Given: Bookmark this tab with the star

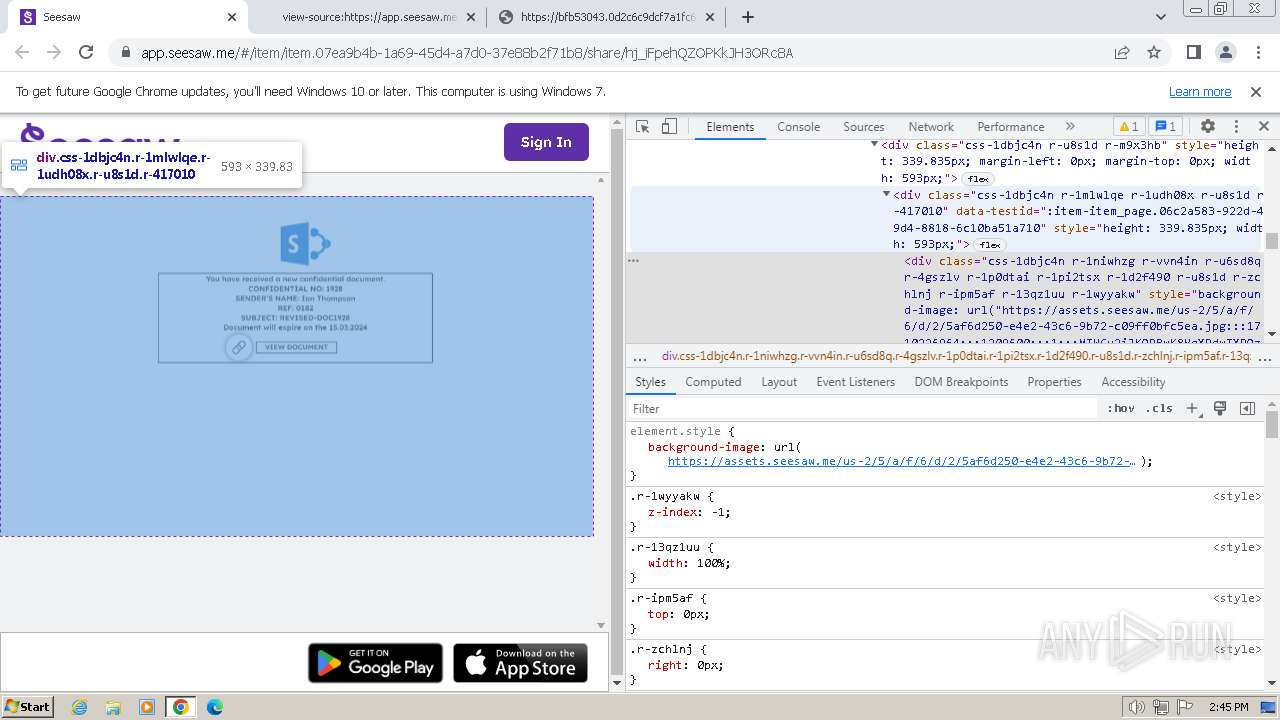Looking at the screenshot, I should point(1154,53).
